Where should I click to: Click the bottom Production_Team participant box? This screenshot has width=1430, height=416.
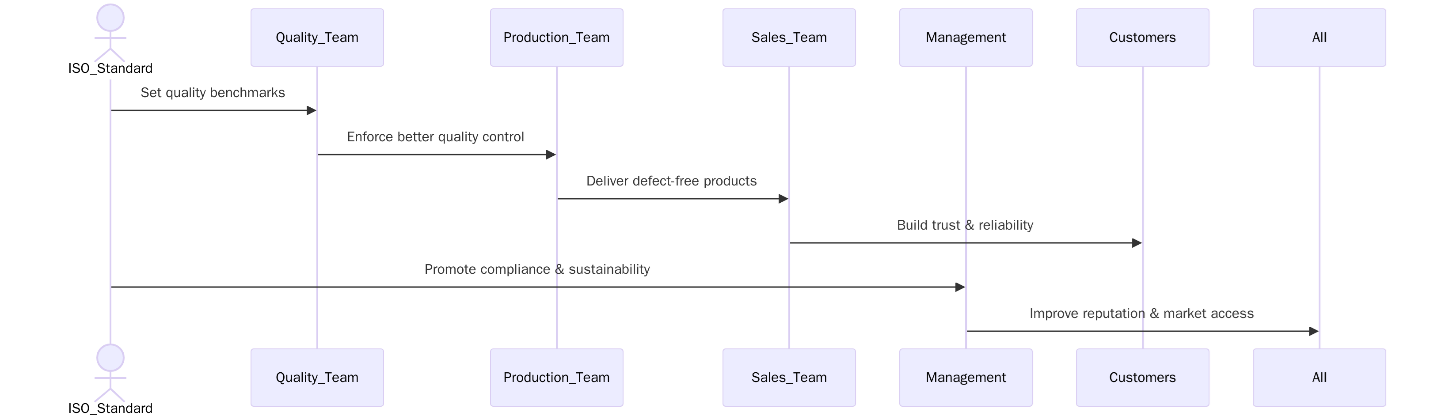[x=556, y=377]
